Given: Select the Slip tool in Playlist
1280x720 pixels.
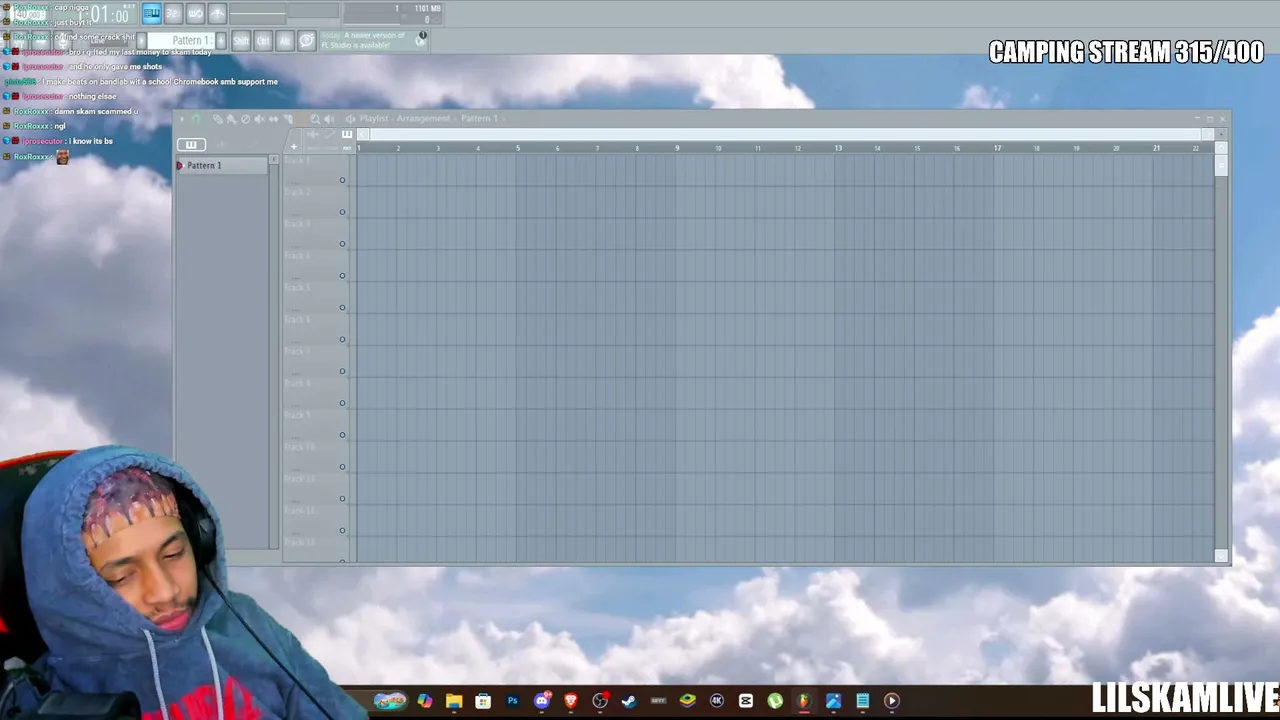Looking at the screenshot, I should (x=273, y=119).
